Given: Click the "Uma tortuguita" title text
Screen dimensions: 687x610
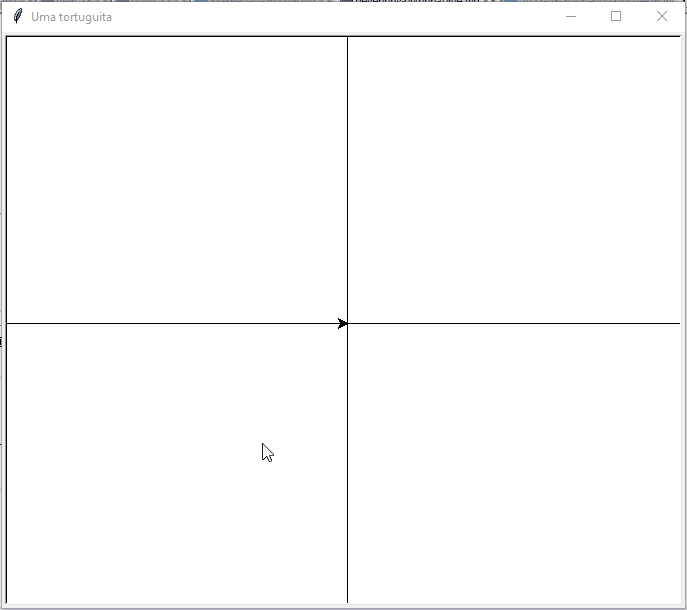Looking at the screenshot, I should pos(71,17).
